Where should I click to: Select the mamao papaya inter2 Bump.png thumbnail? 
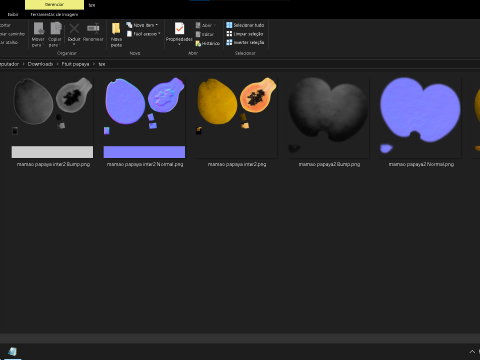tap(52, 118)
